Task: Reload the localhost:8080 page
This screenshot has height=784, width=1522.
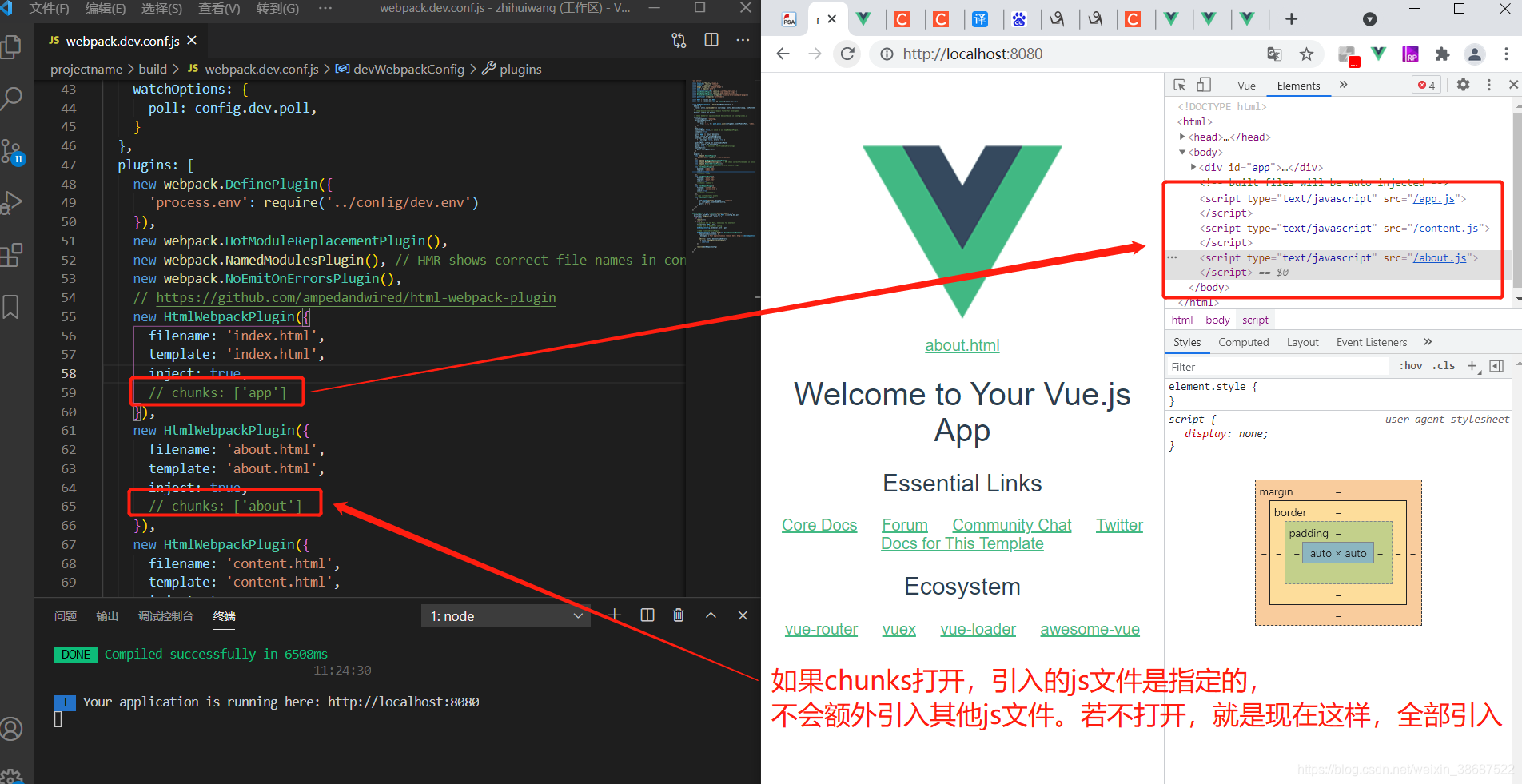Action: tap(847, 54)
